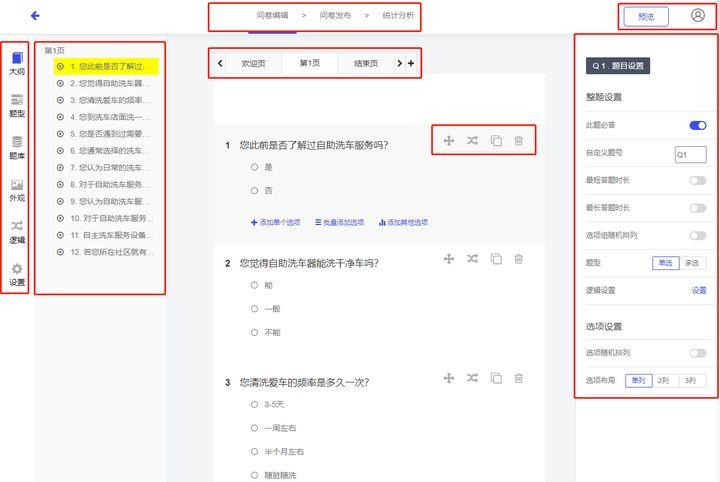This screenshot has width=720, height=482.
Task: Click move icon for question 1
Action: (x=449, y=140)
